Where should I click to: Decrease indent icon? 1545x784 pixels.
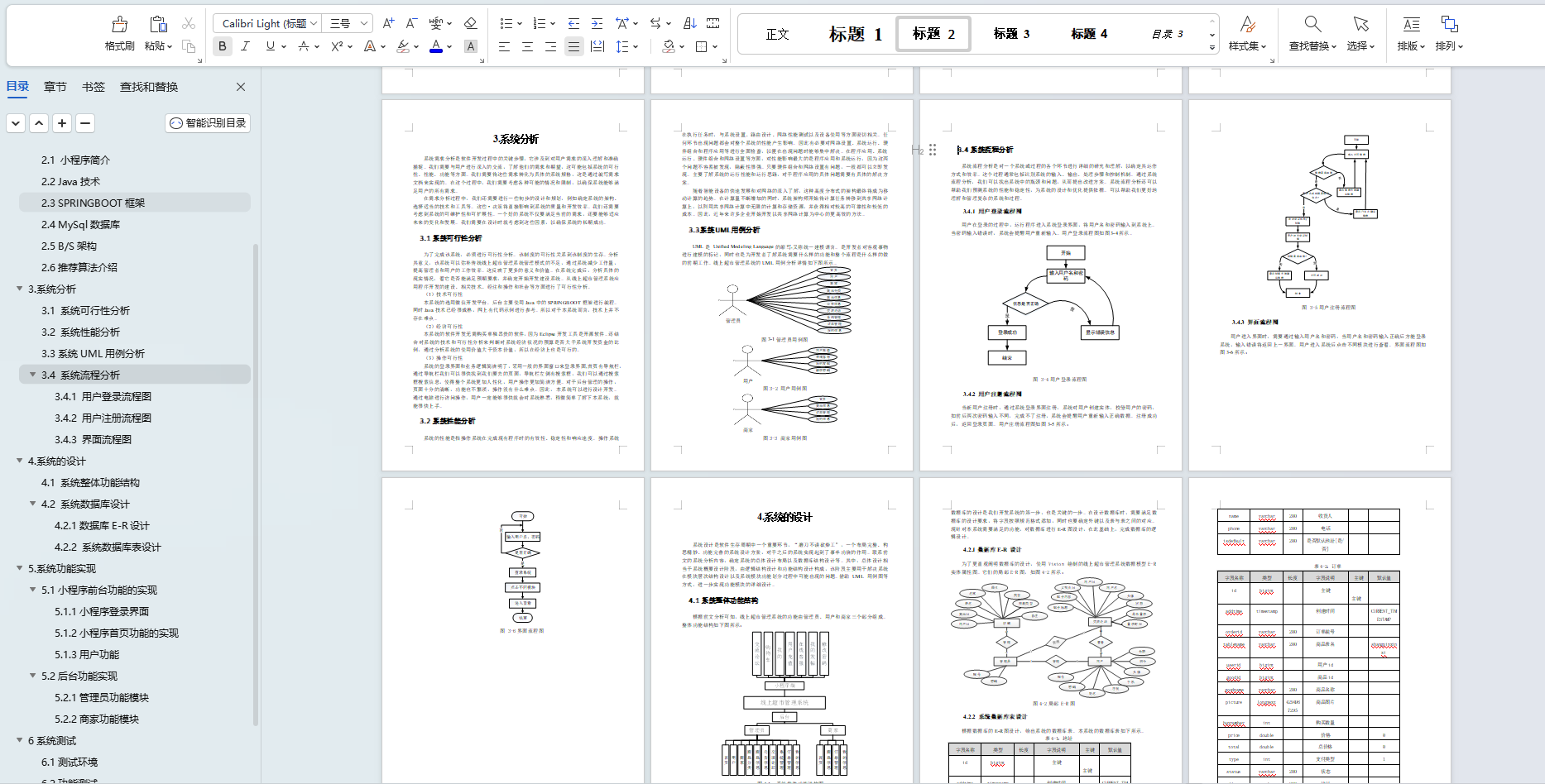tap(573, 23)
